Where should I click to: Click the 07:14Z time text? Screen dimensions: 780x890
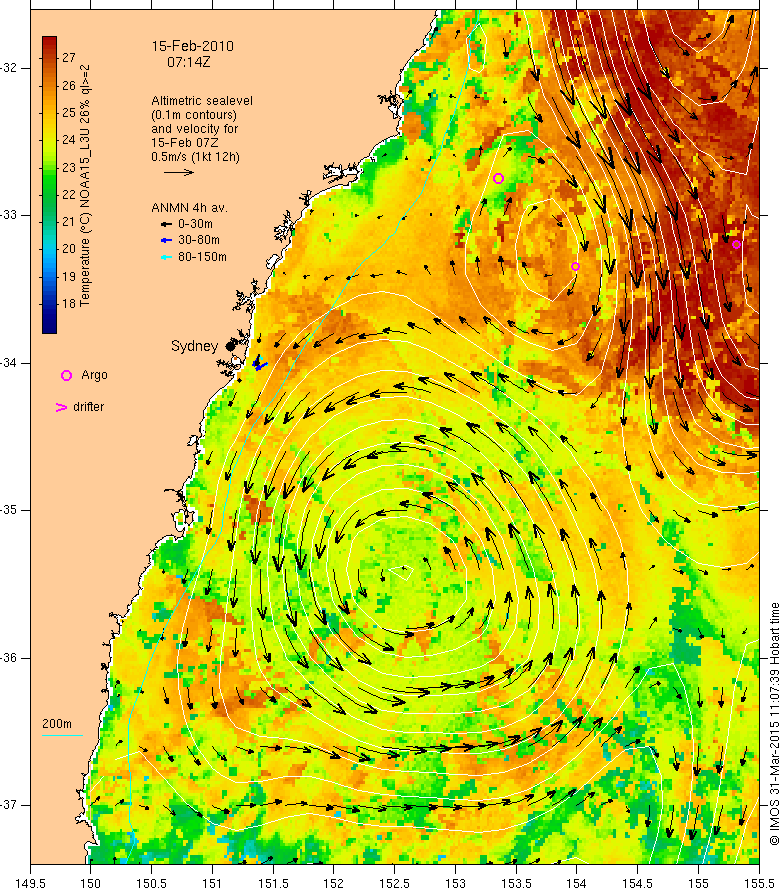(x=188, y=62)
